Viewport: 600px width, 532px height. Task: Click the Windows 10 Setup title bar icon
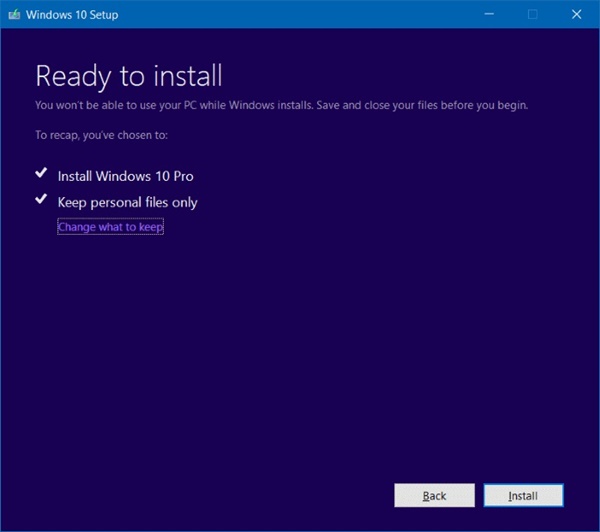[15, 14]
